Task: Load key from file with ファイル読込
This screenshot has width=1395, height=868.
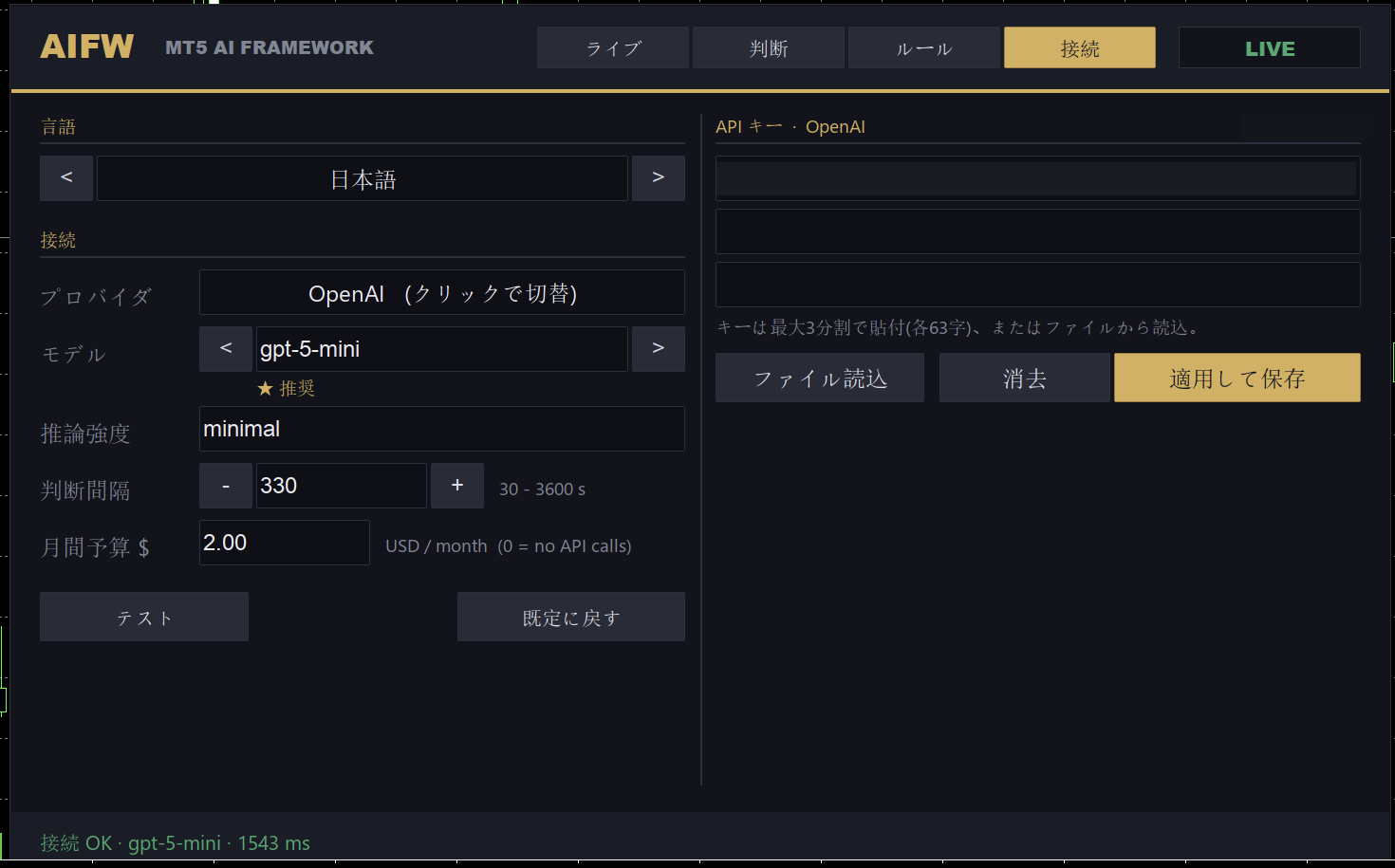Action: (x=820, y=378)
